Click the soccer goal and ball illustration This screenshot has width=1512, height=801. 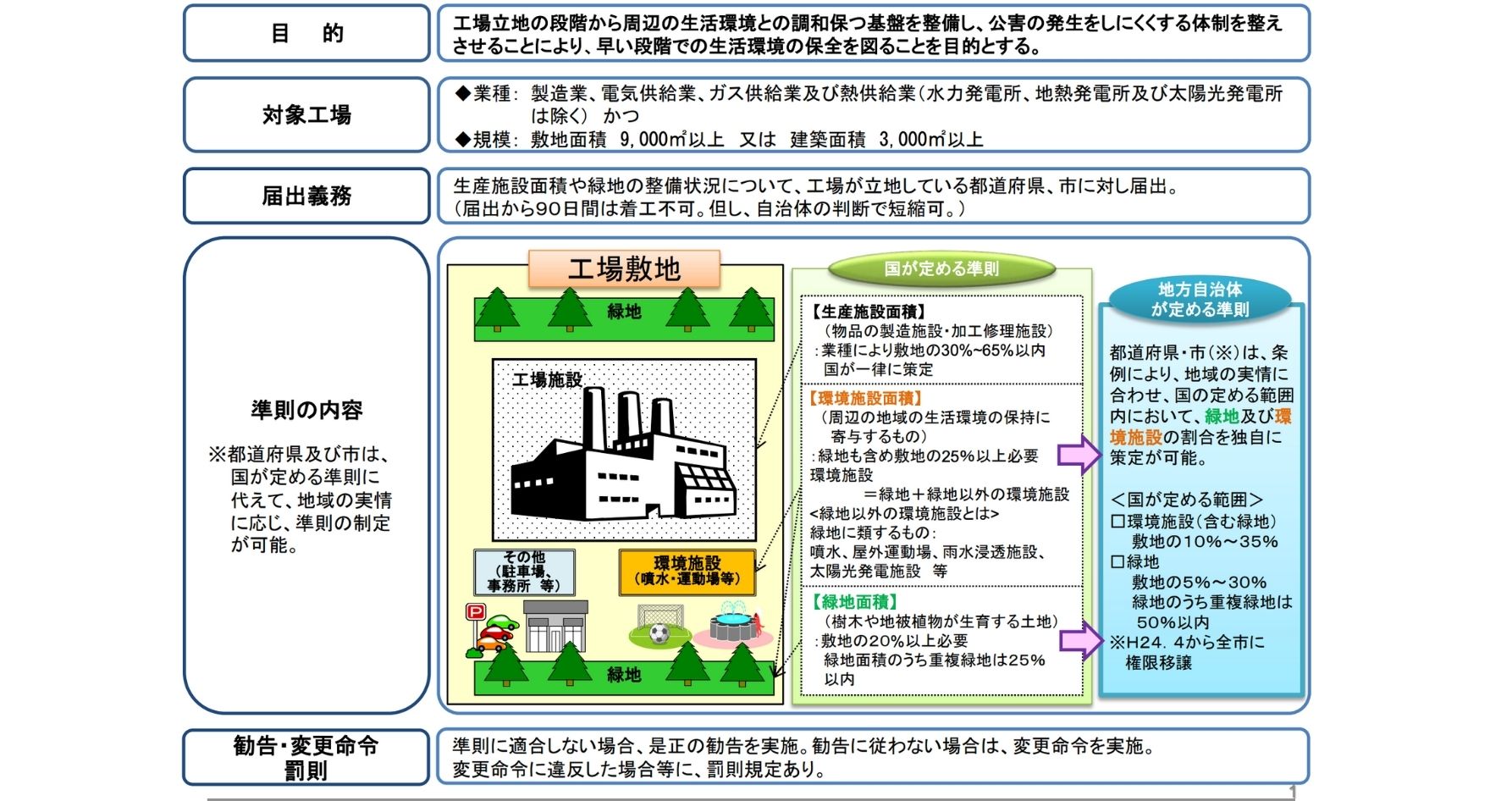[x=661, y=625]
